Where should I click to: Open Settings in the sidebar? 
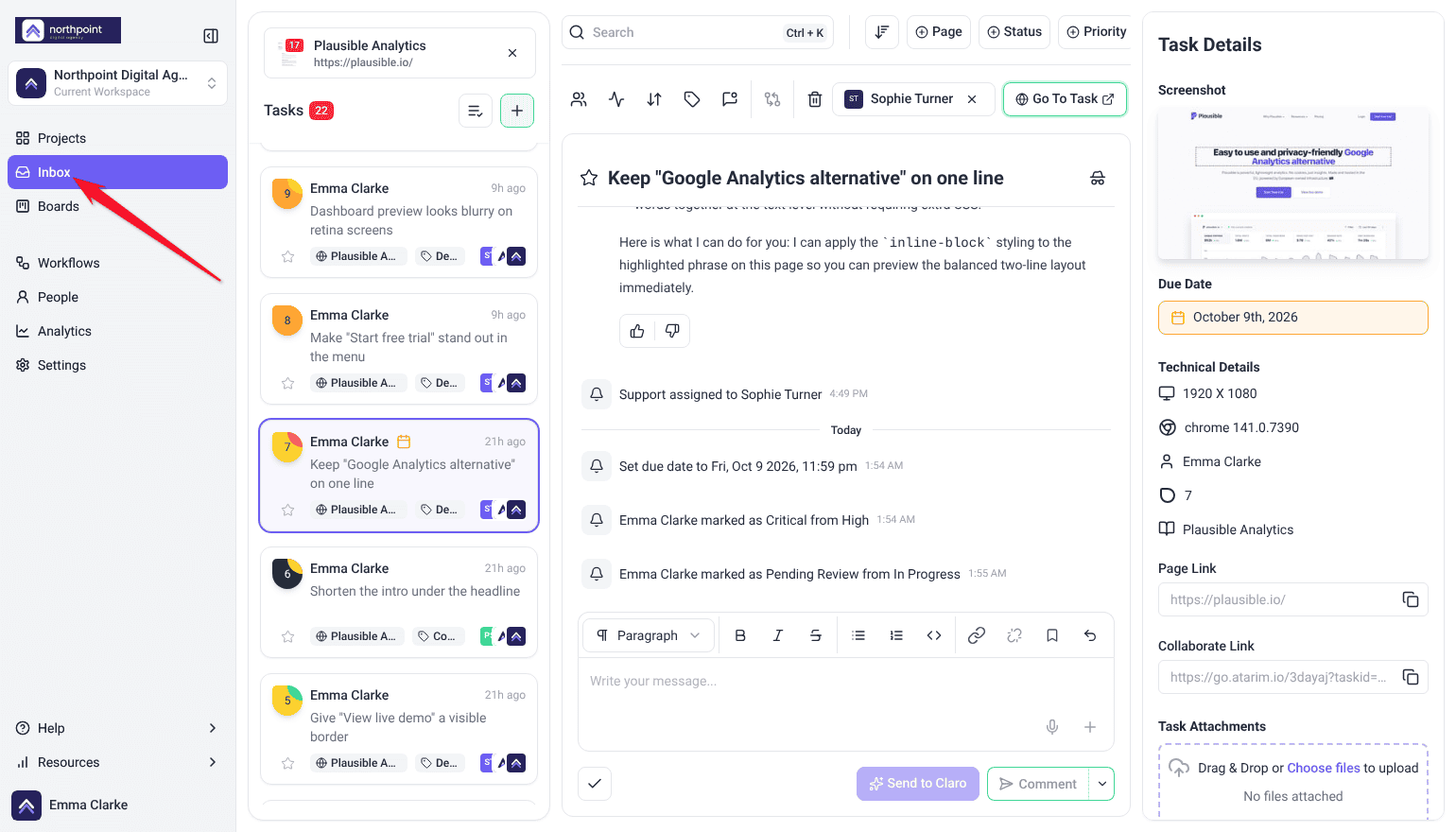(x=117, y=365)
